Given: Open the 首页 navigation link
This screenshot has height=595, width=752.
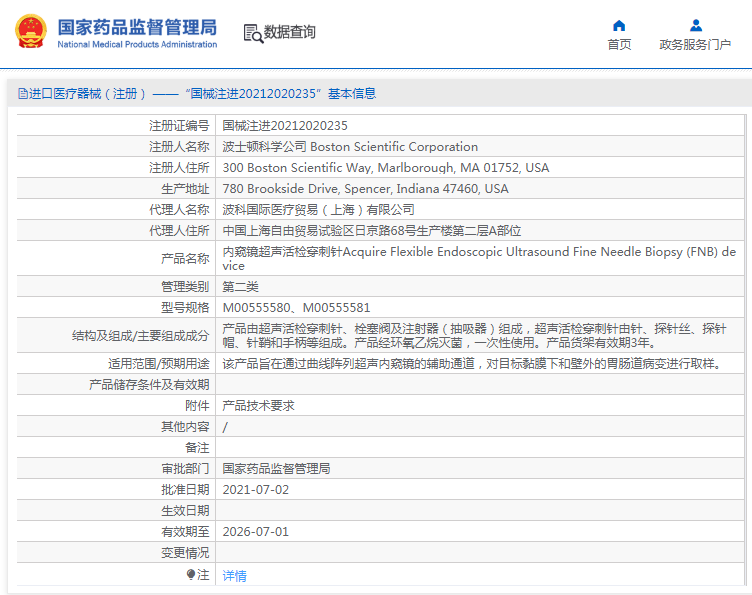Looking at the screenshot, I should (x=619, y=45).
